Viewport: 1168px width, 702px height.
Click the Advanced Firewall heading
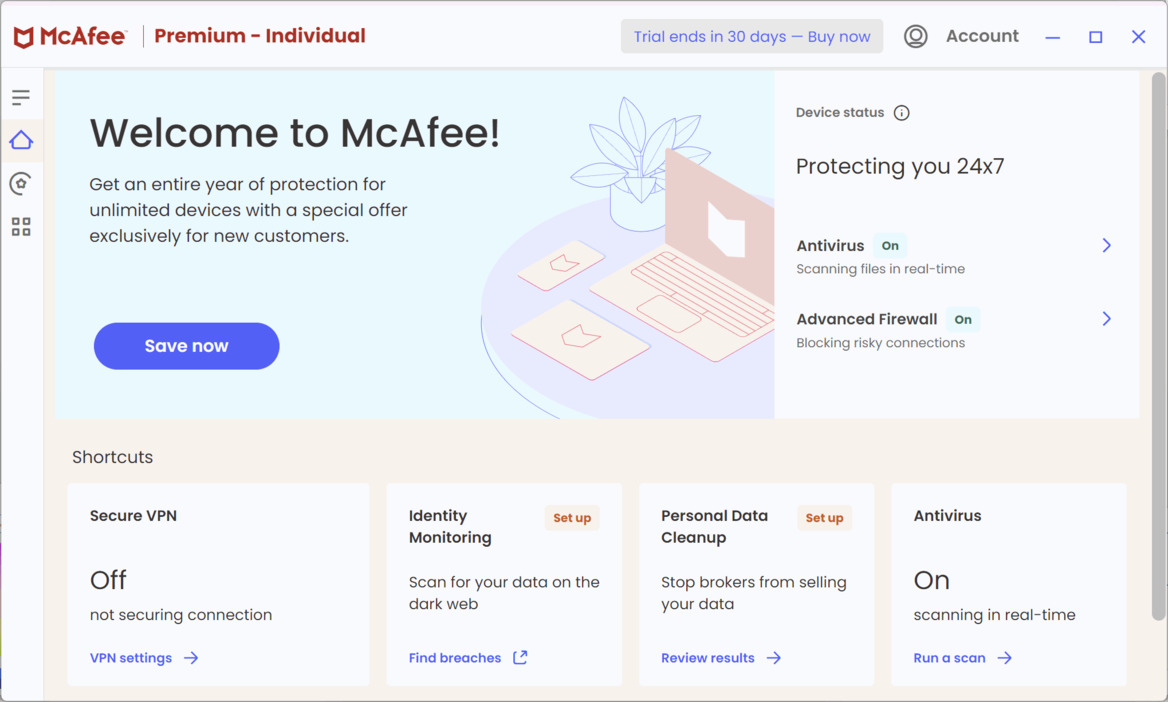tap(867, 319)
